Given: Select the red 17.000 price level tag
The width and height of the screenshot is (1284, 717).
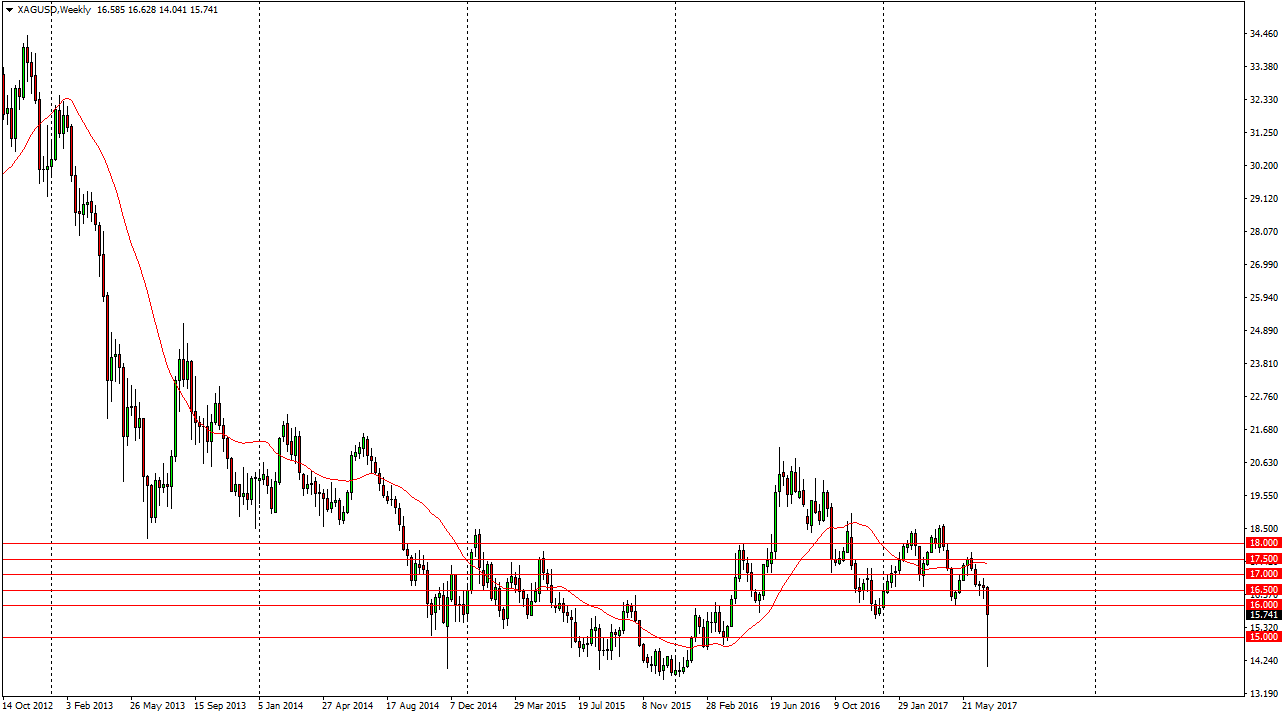Looking at the screenshot, I should pyautogui.click(x=1264, y=574).
